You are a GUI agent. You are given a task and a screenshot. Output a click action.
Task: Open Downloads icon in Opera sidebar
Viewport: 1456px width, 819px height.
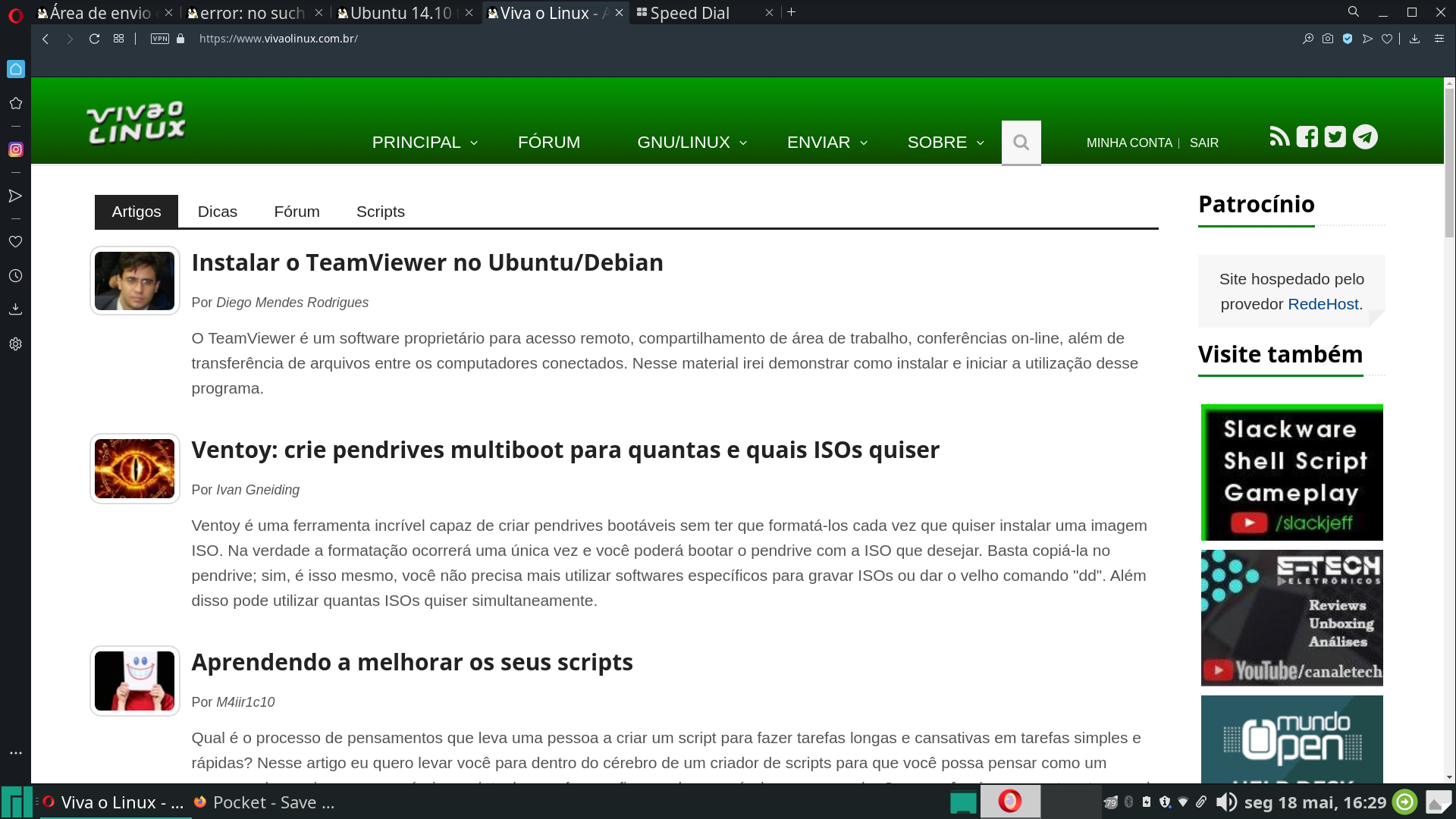[x=15, y=309]
